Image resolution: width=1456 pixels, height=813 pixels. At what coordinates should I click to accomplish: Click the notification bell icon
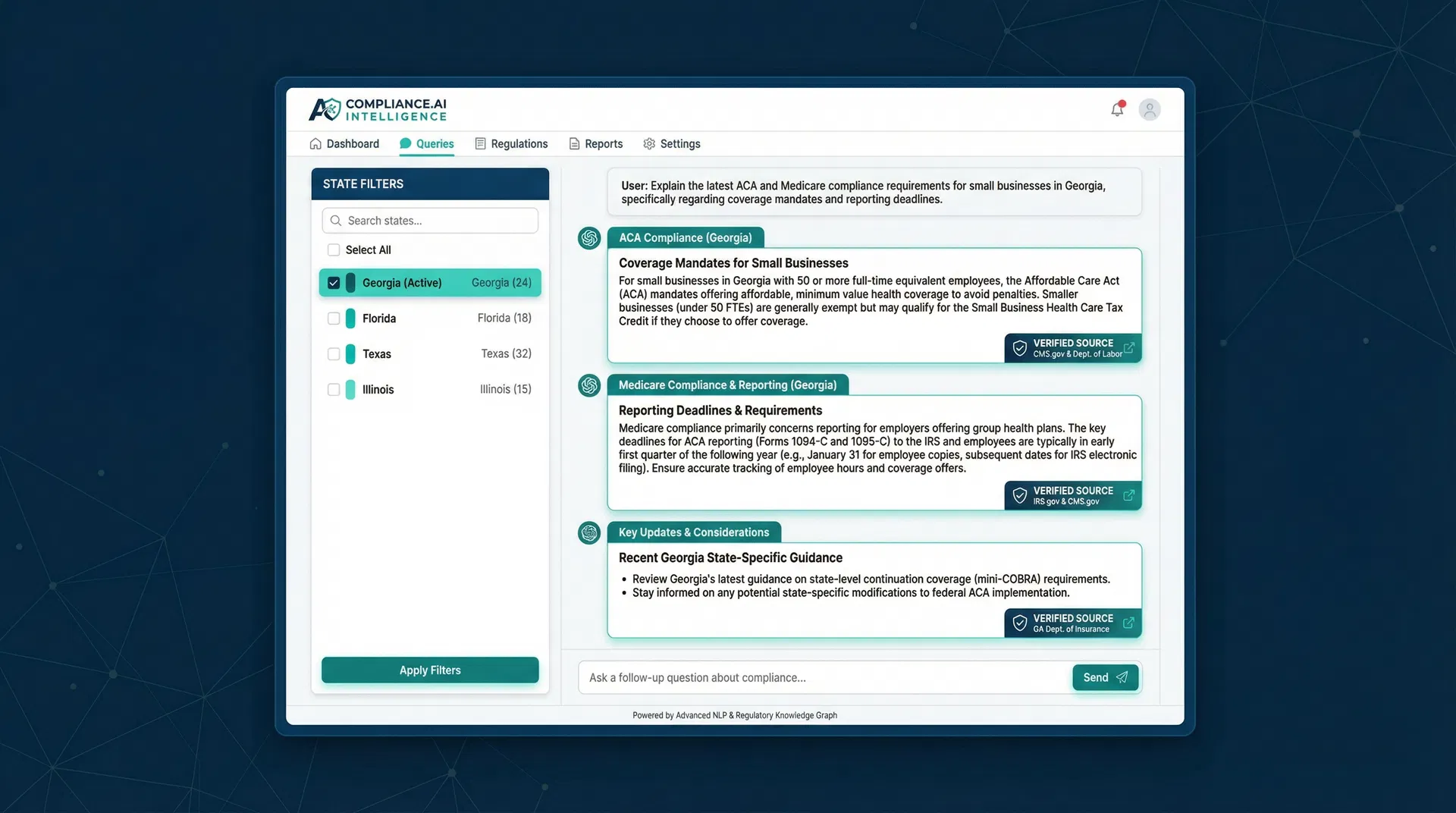tap(1116, 109)
